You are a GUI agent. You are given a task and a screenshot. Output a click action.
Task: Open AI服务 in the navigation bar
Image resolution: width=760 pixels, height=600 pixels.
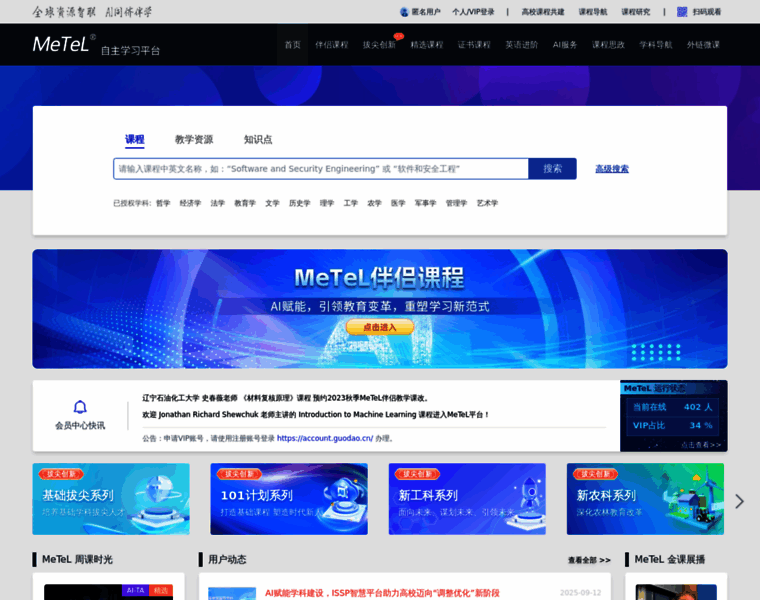pyautogui.click(x=565, y=45)
